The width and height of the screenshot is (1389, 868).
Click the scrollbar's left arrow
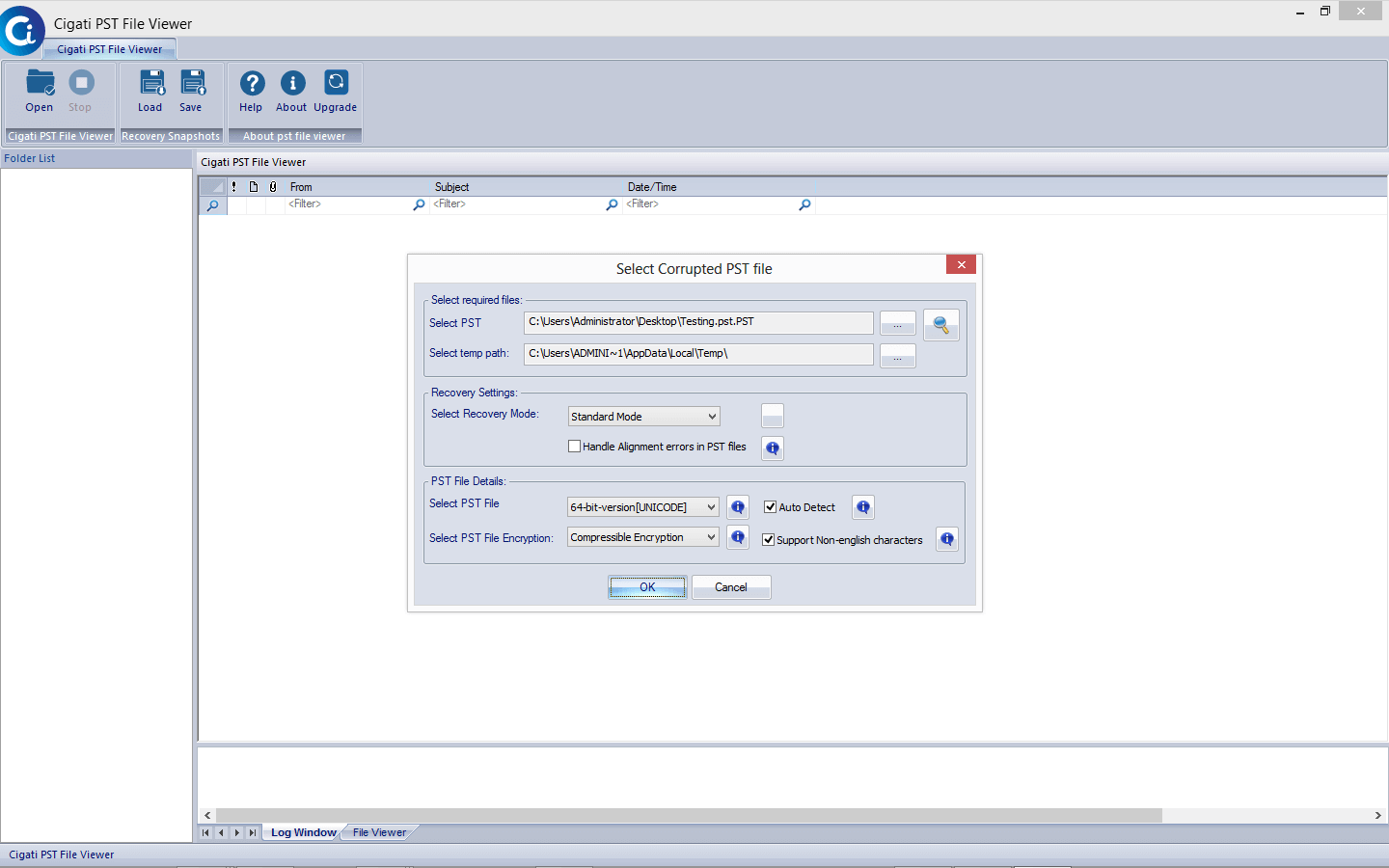(207, 815)
